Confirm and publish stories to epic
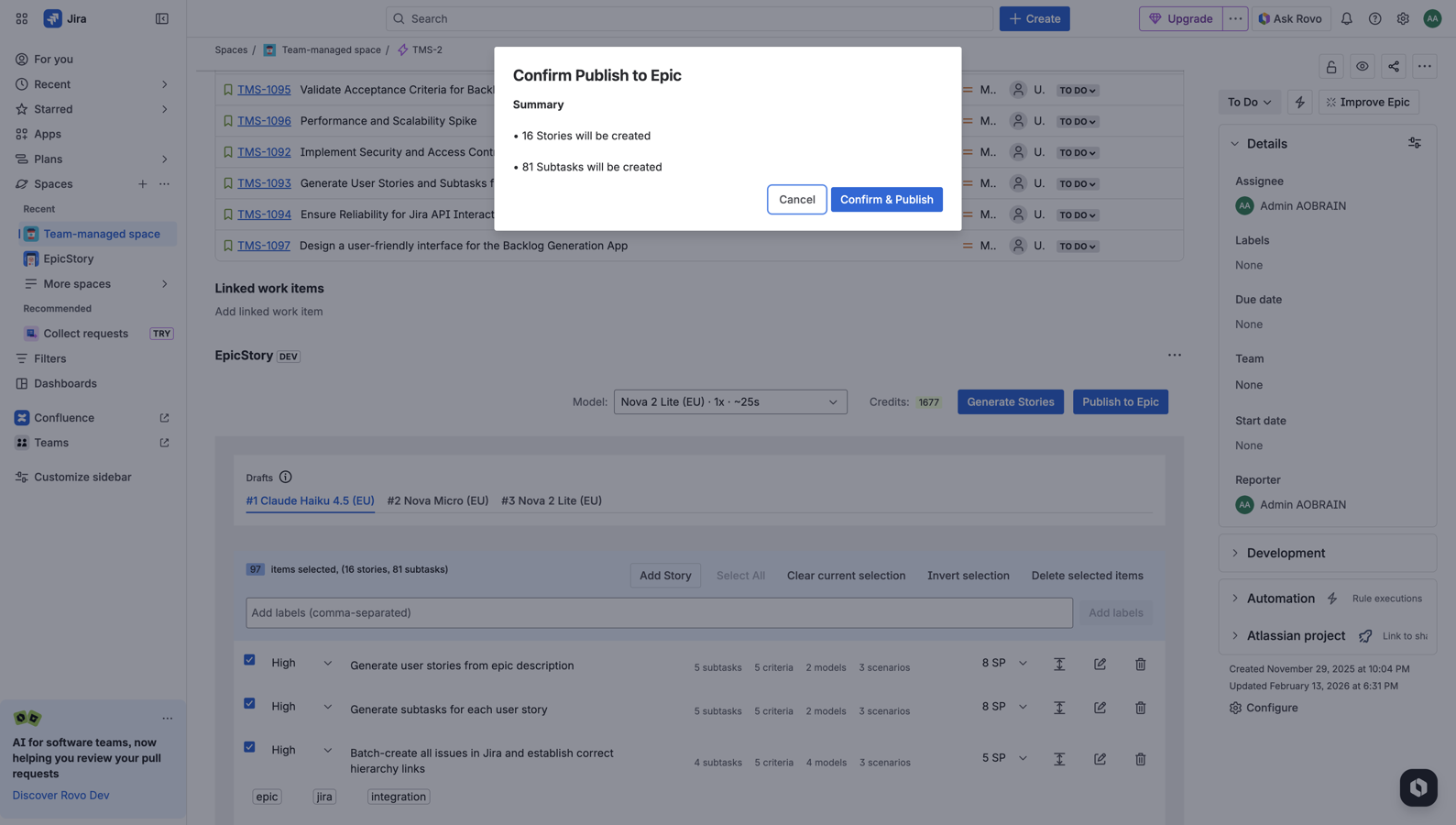Image resolution: width=1456 pixels, height=825 pixels. coord(886,199)
